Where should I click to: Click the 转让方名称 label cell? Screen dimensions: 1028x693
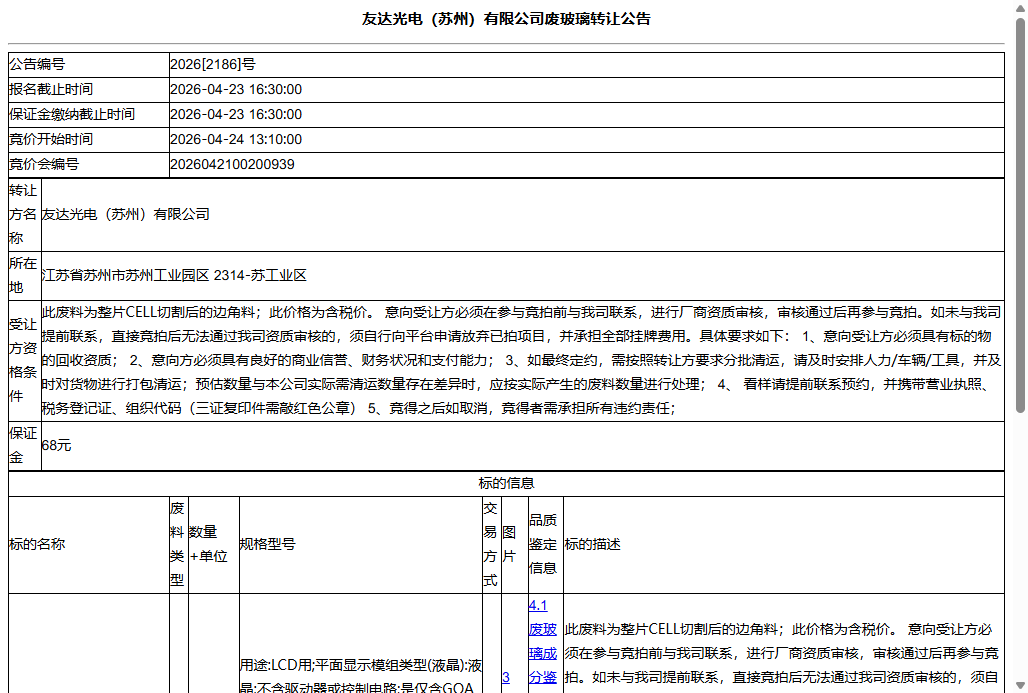(24, 214)
